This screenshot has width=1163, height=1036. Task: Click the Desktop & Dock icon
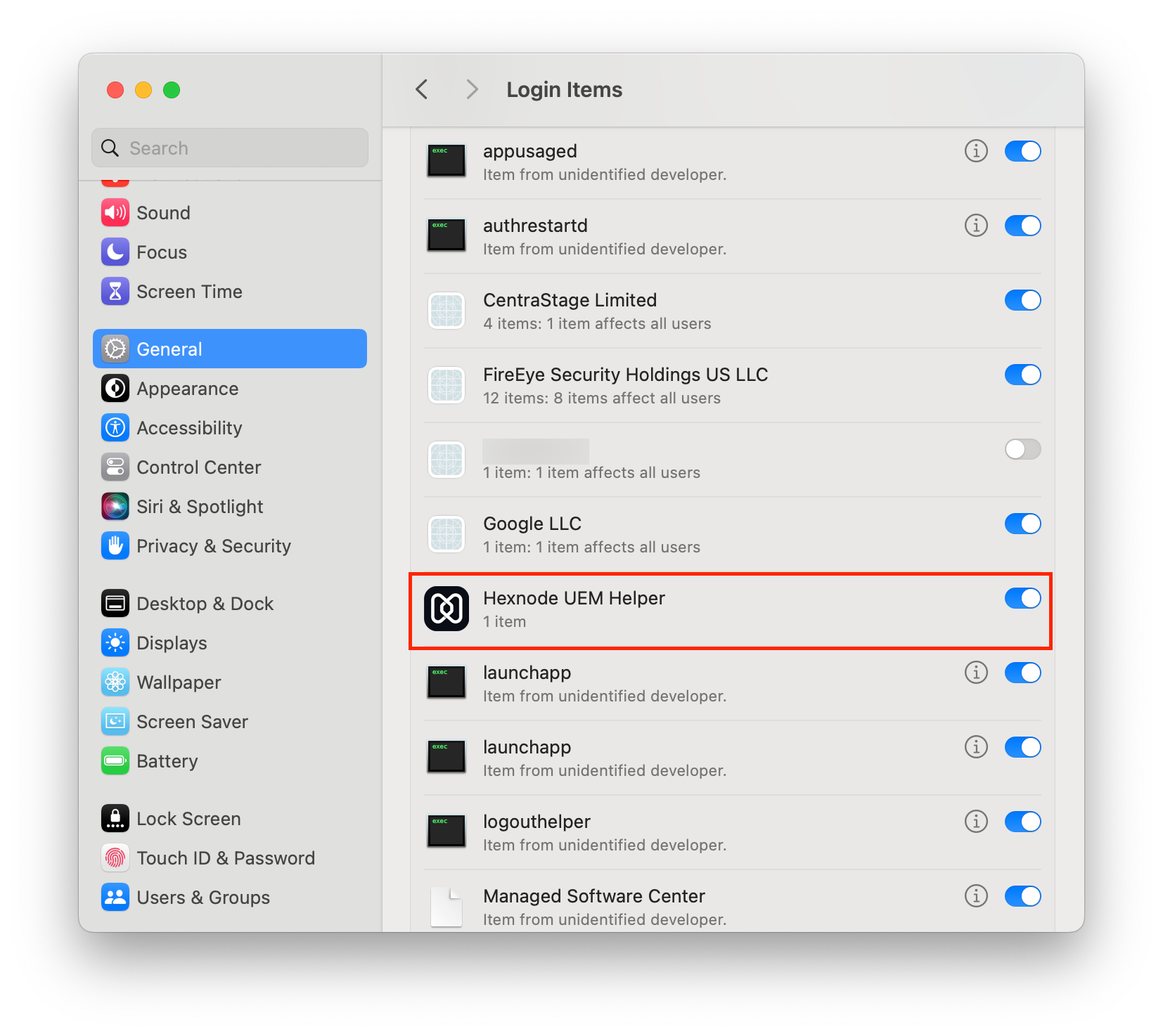click(x=115, y=604)
